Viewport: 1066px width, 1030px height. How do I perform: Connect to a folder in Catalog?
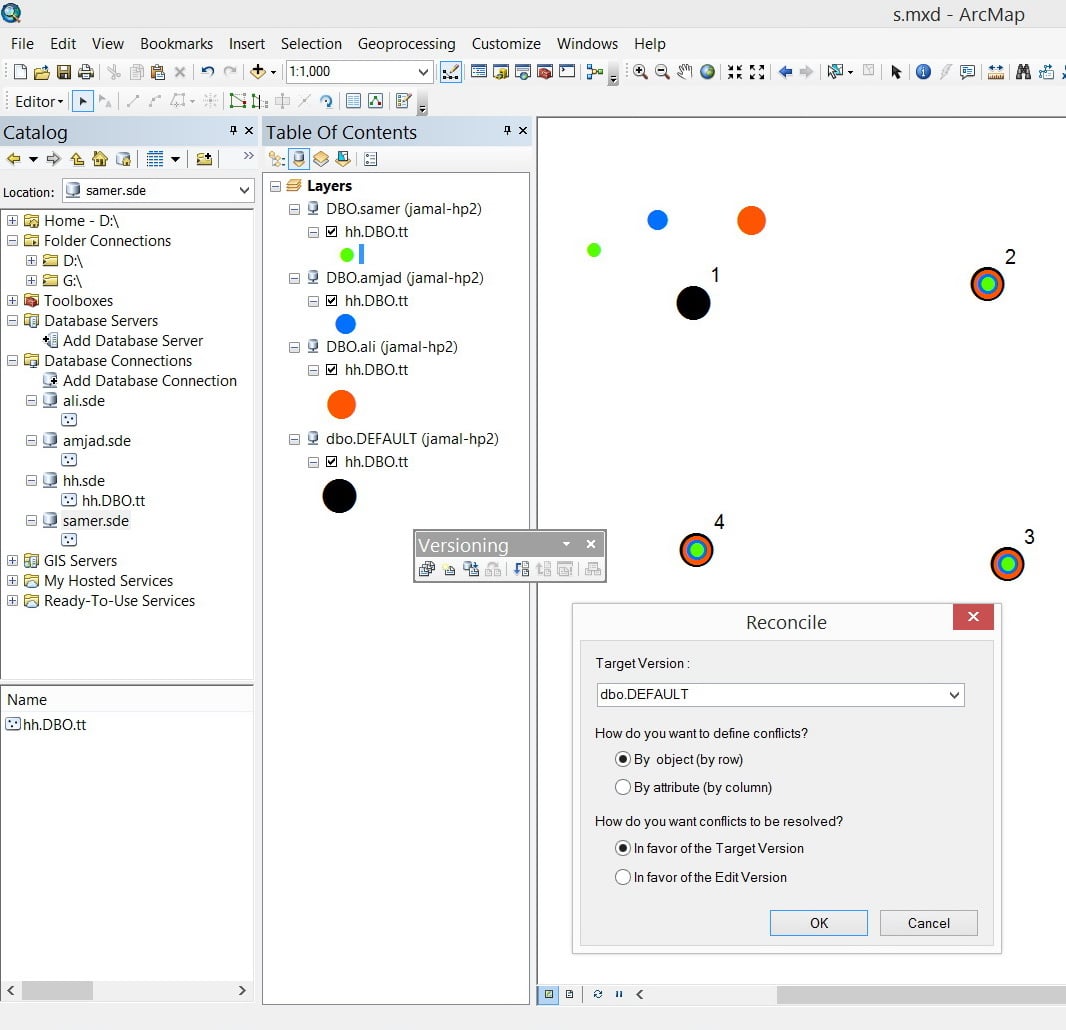[204, 159]
